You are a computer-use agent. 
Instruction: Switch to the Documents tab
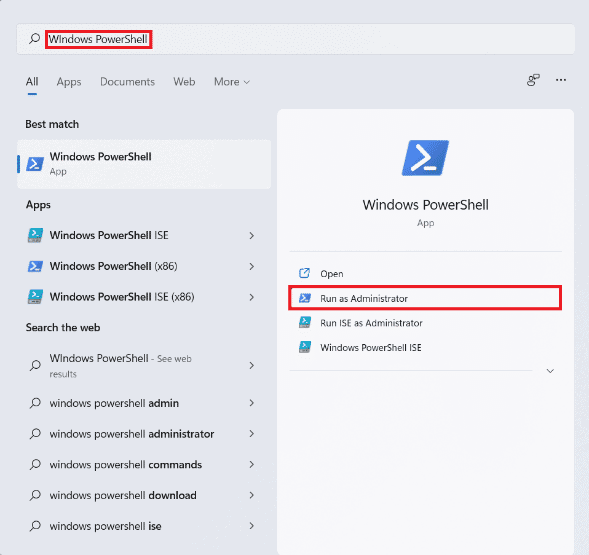(127, 82)
